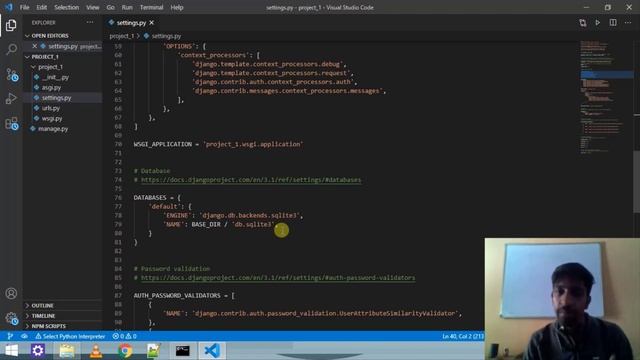Expand the Outline section
Screen dimensions: 640x360
[42, 305]
